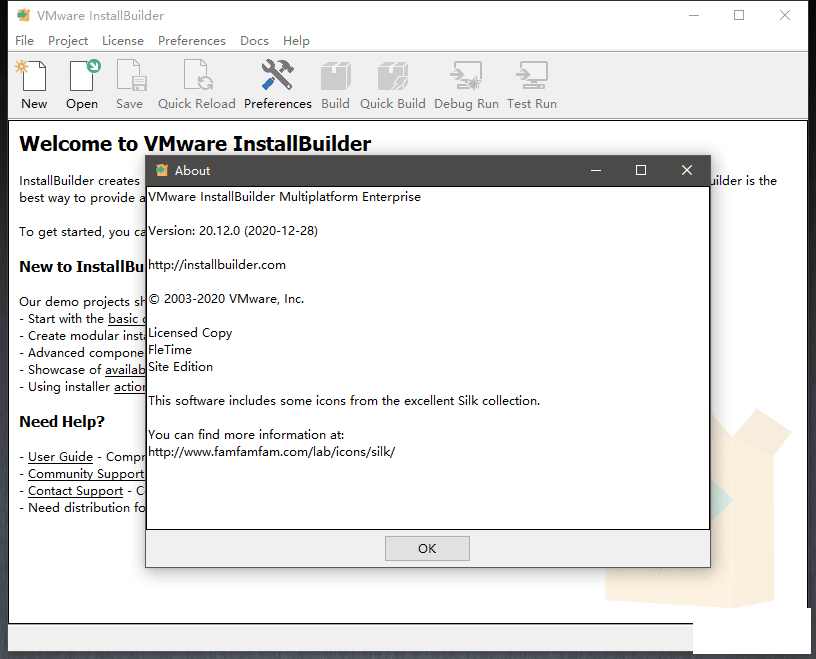Click the installer actions link
This screenshot has height=659, width=816.
(x=130, y=387)
